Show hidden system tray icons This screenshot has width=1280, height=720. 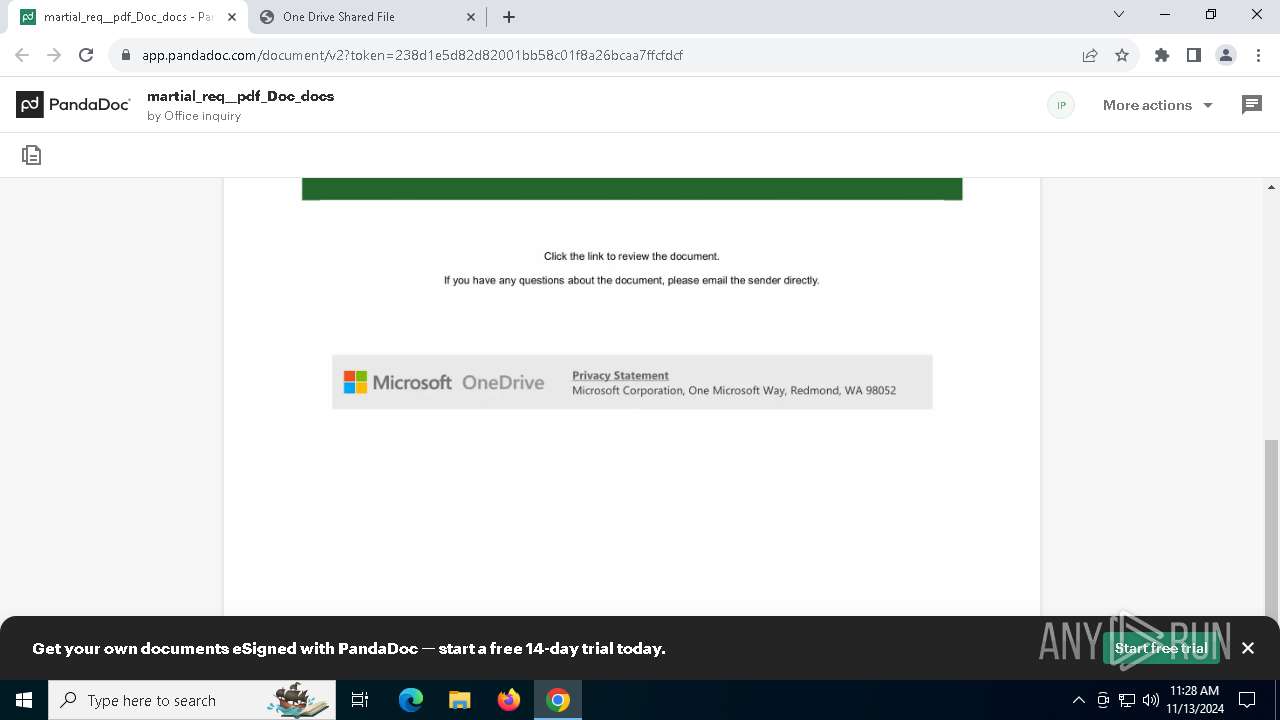coord(1078,700)
